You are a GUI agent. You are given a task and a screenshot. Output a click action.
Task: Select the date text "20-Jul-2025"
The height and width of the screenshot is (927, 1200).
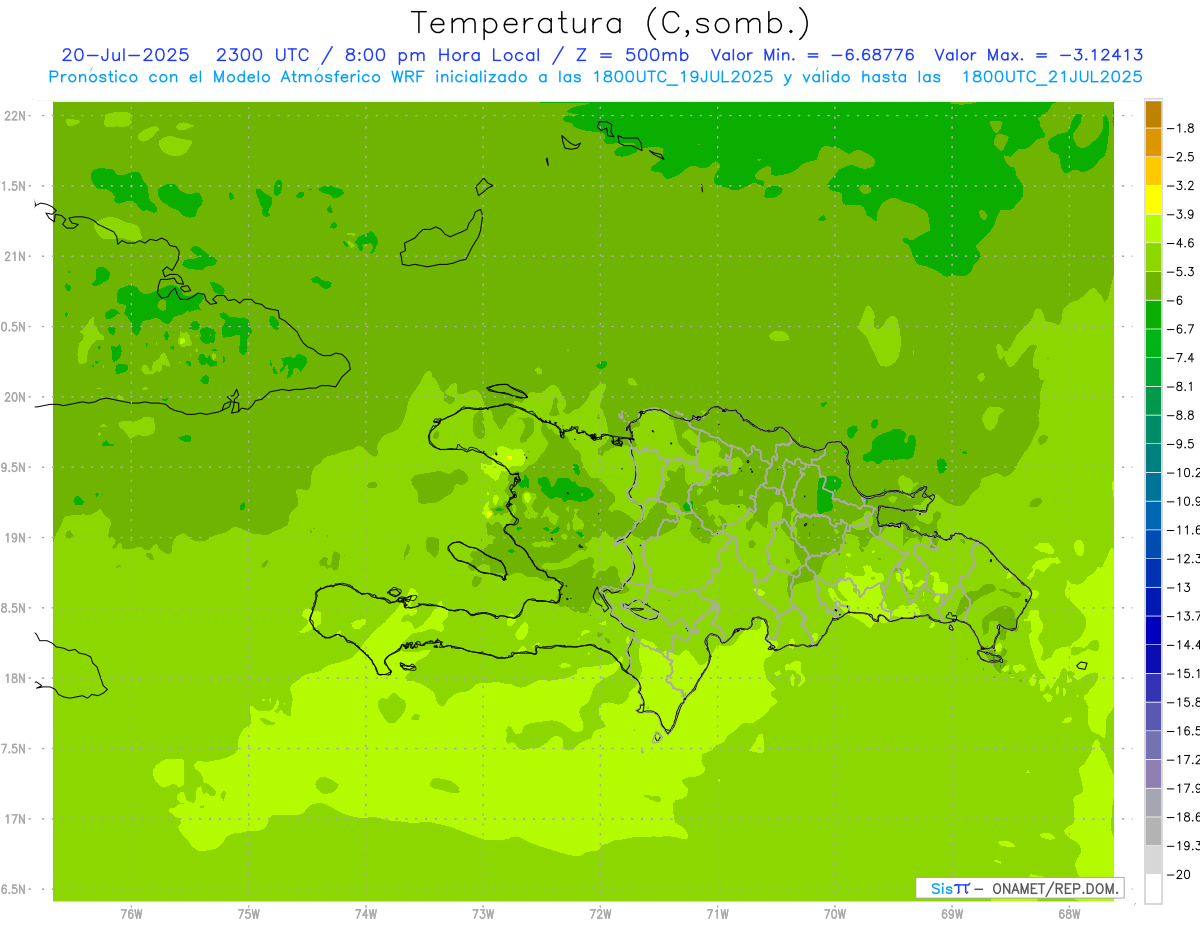125,55
